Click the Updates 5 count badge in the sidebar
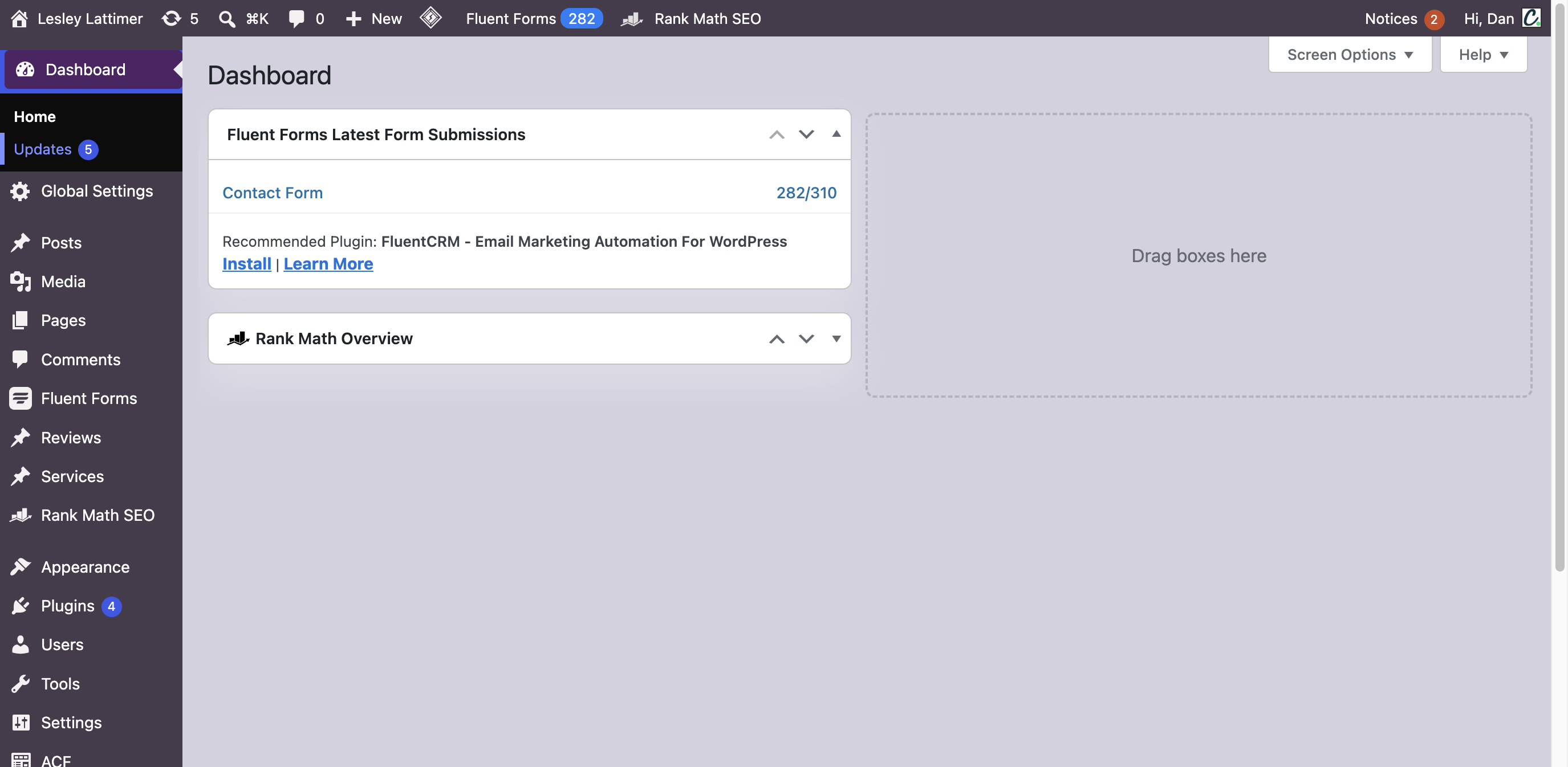 pyautogui.click(x=88, y=149)
